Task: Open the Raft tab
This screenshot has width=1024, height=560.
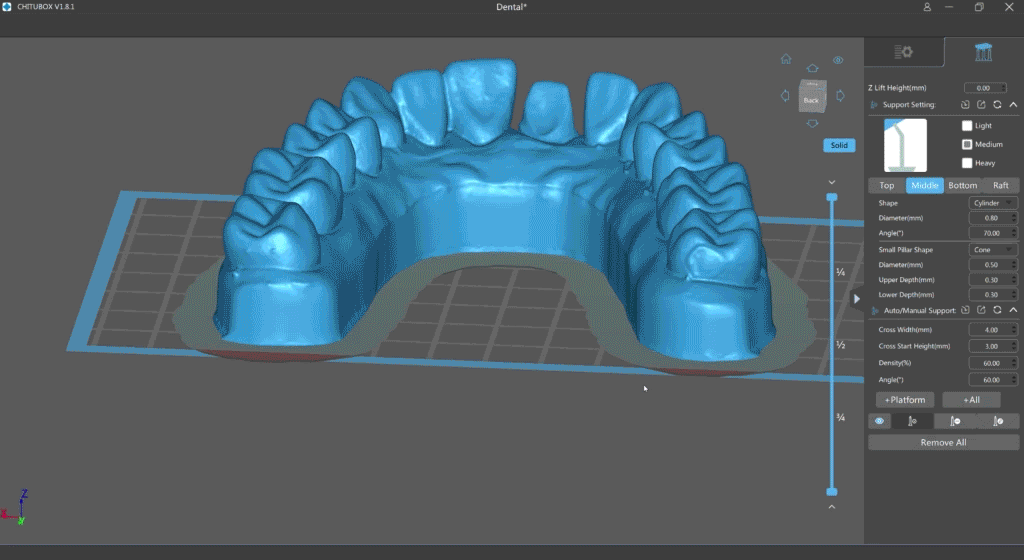Action: (1000, 185)
